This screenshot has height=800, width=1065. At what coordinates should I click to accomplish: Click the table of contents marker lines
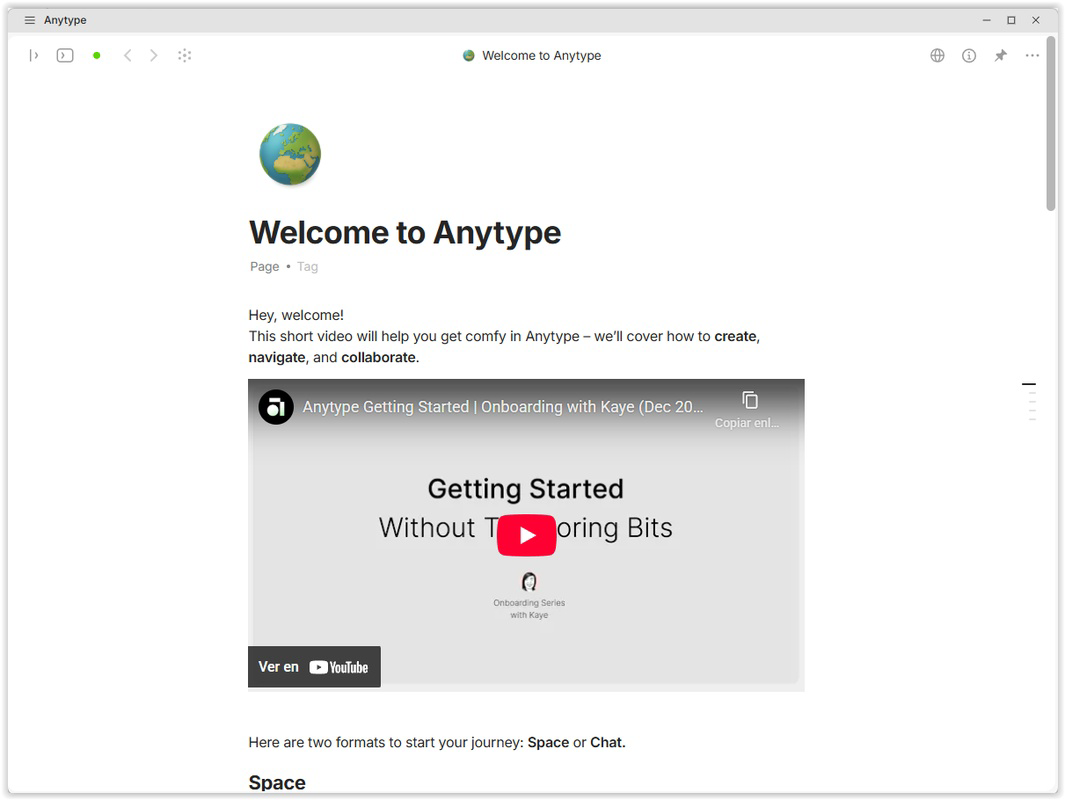pos(1031,402)
